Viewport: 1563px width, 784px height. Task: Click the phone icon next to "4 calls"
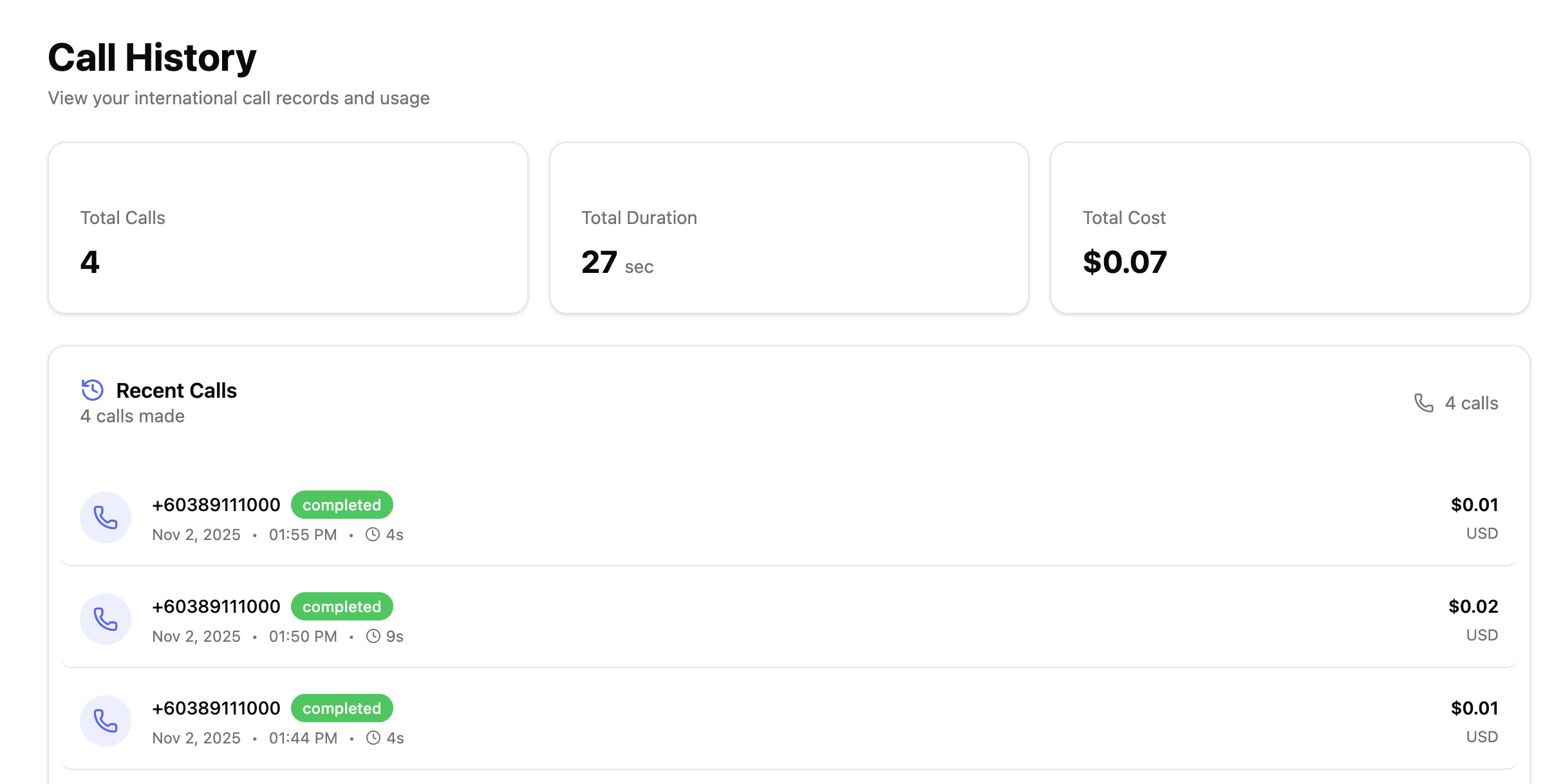click(x=1423, y=403)
